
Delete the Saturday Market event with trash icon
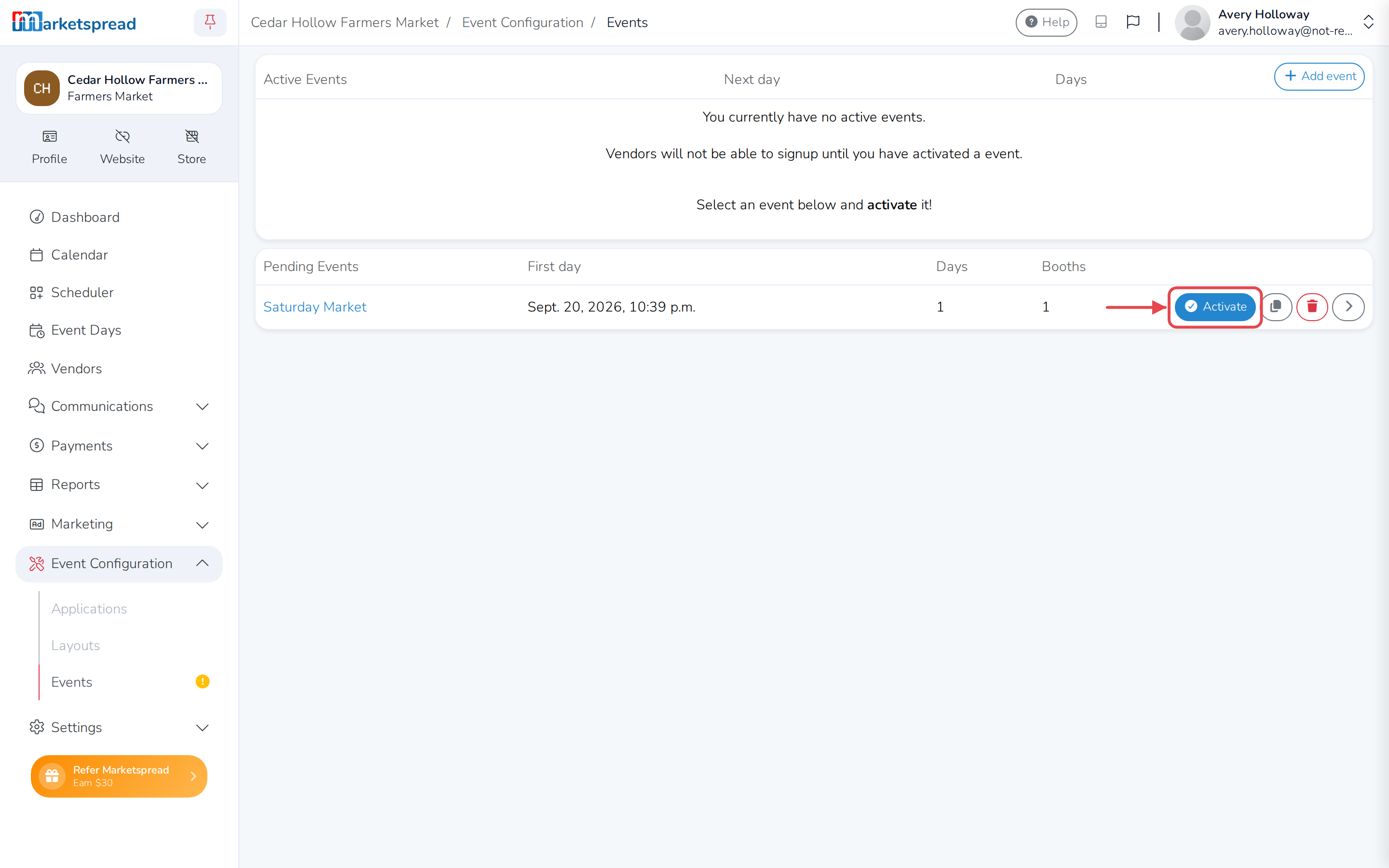[x=1312, y=307]
